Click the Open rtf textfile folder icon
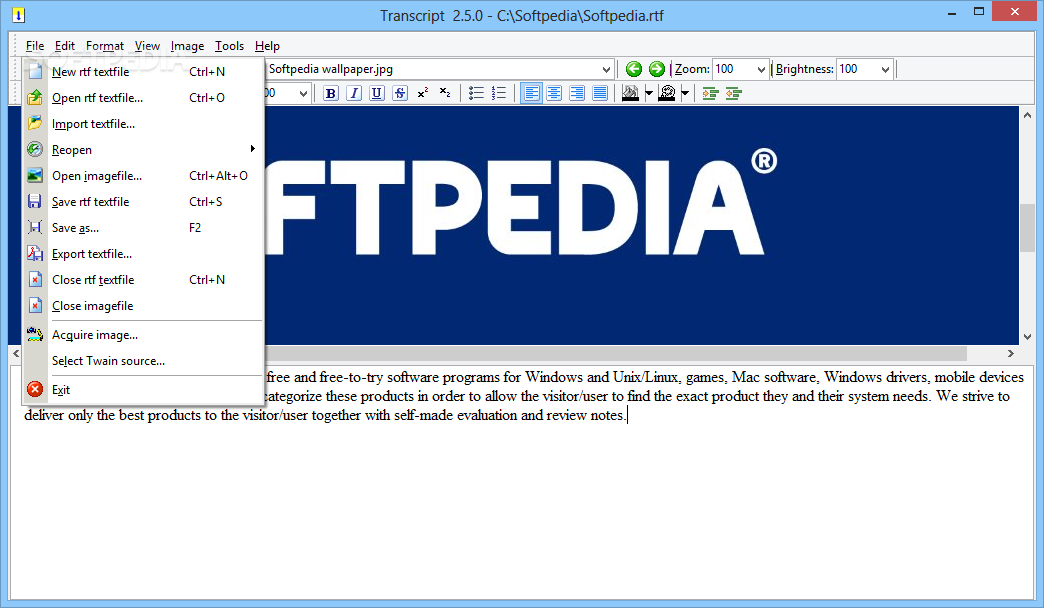This screenshot has width=1044, height=608. pos(35,97)
